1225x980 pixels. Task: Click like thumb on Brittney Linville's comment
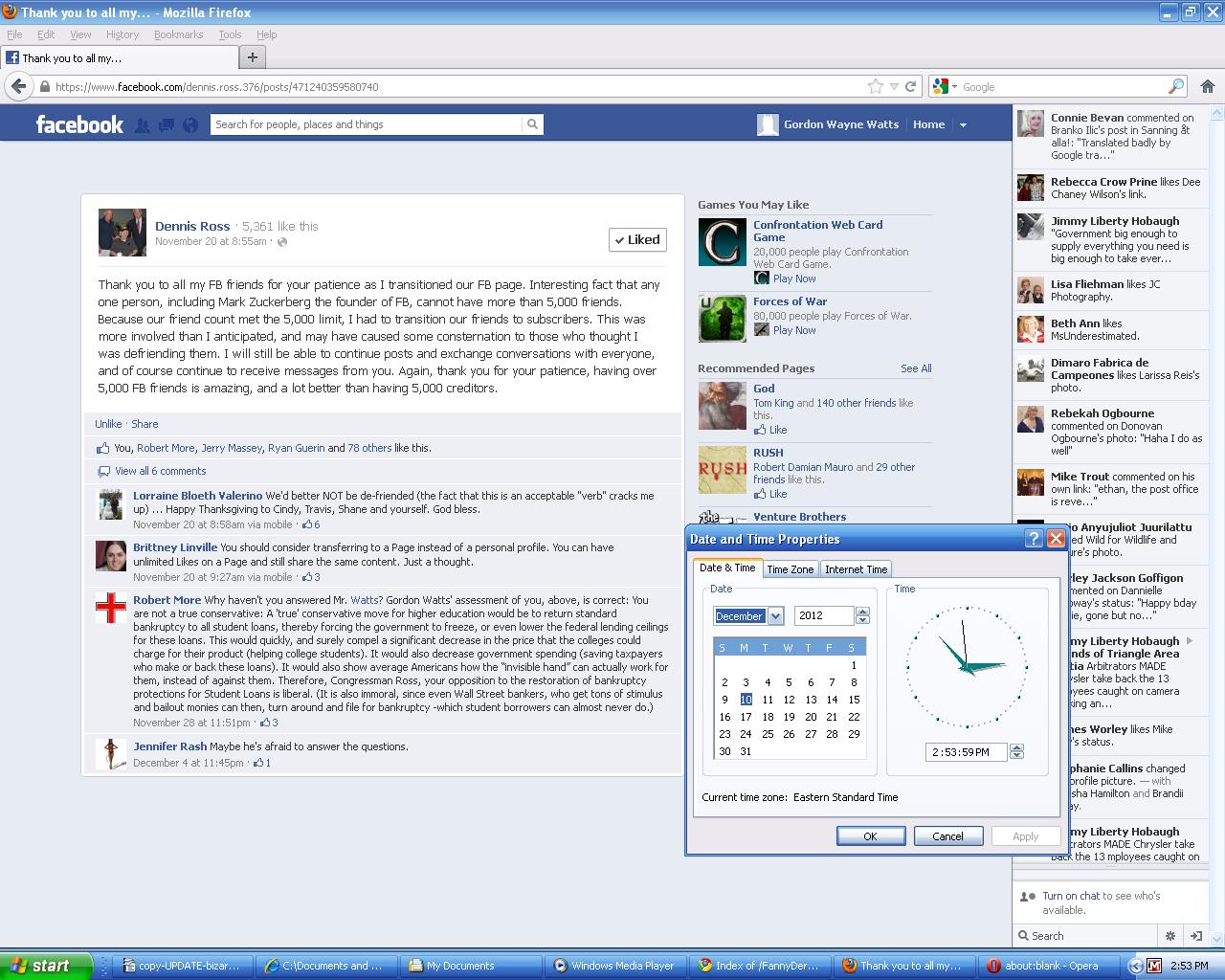point(308,577)
